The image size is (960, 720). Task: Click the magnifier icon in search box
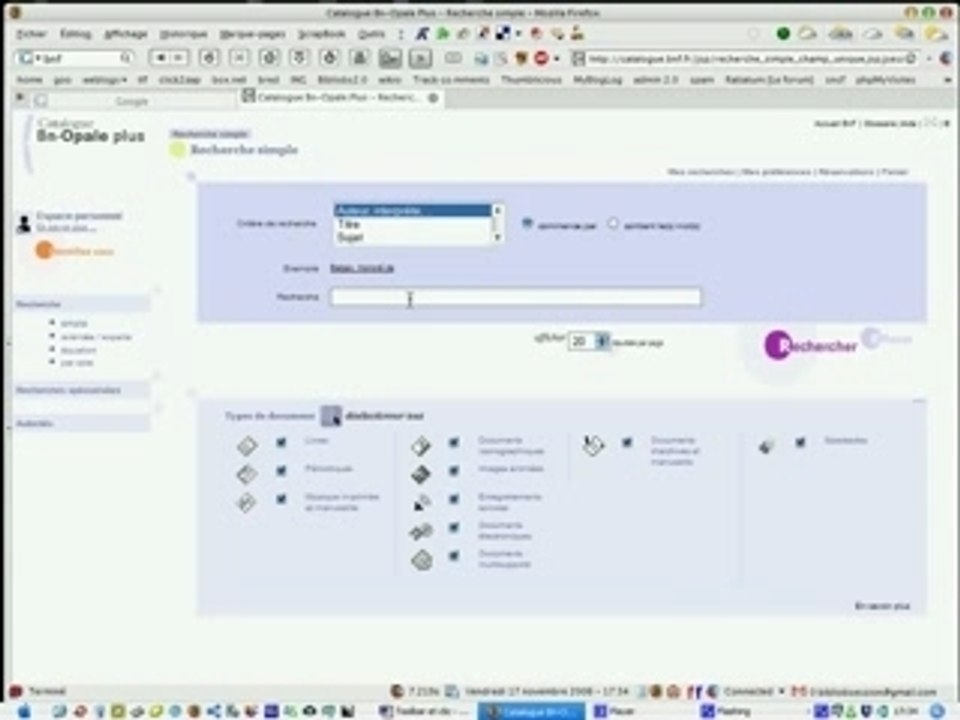(126, 58)
